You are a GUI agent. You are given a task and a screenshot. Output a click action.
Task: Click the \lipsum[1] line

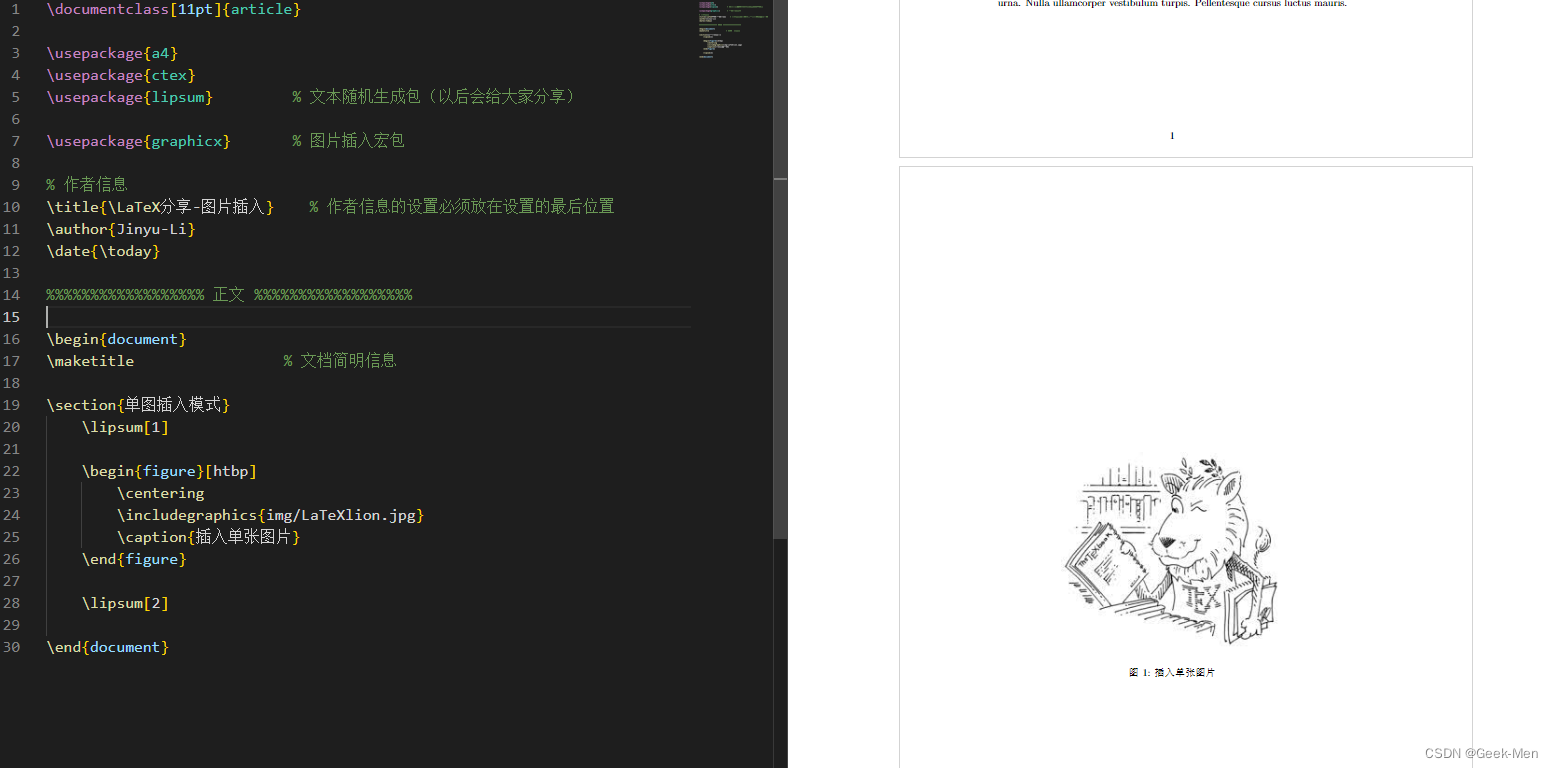(125, 427)
